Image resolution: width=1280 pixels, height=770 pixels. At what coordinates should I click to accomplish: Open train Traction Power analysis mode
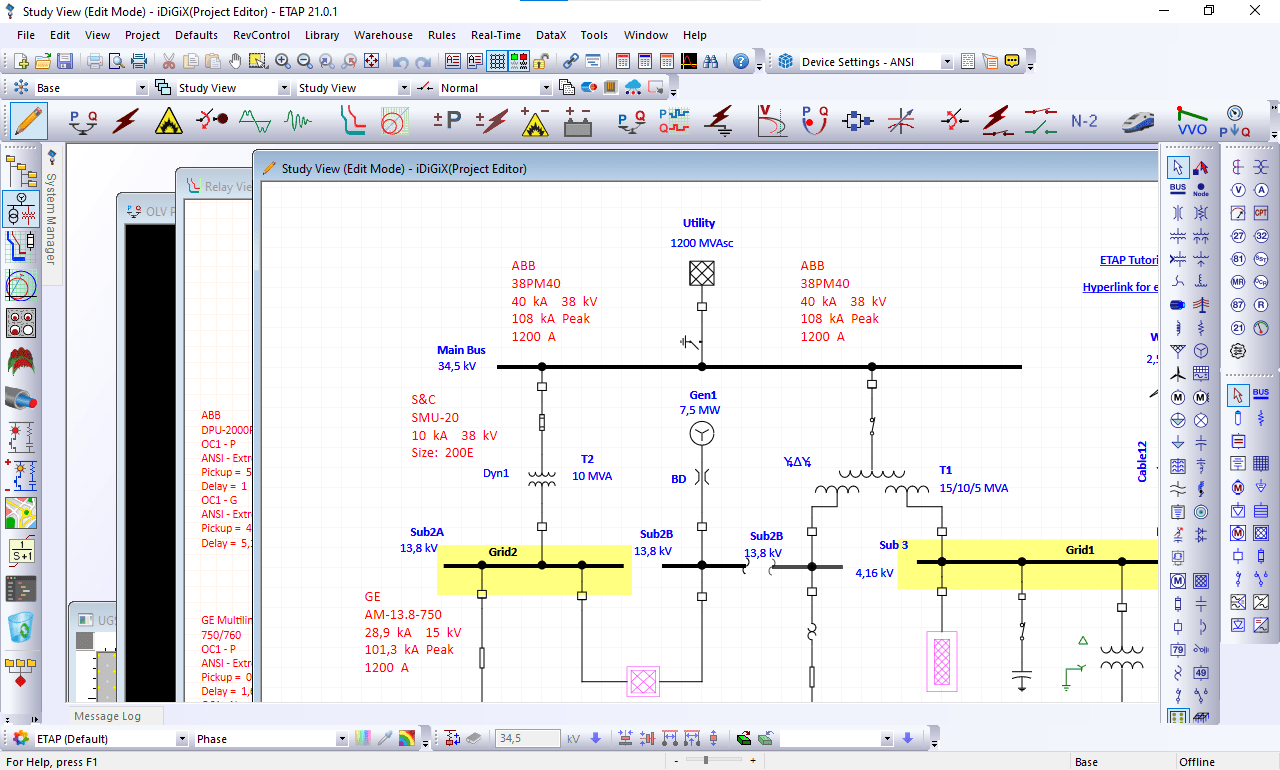point(1136,121)
